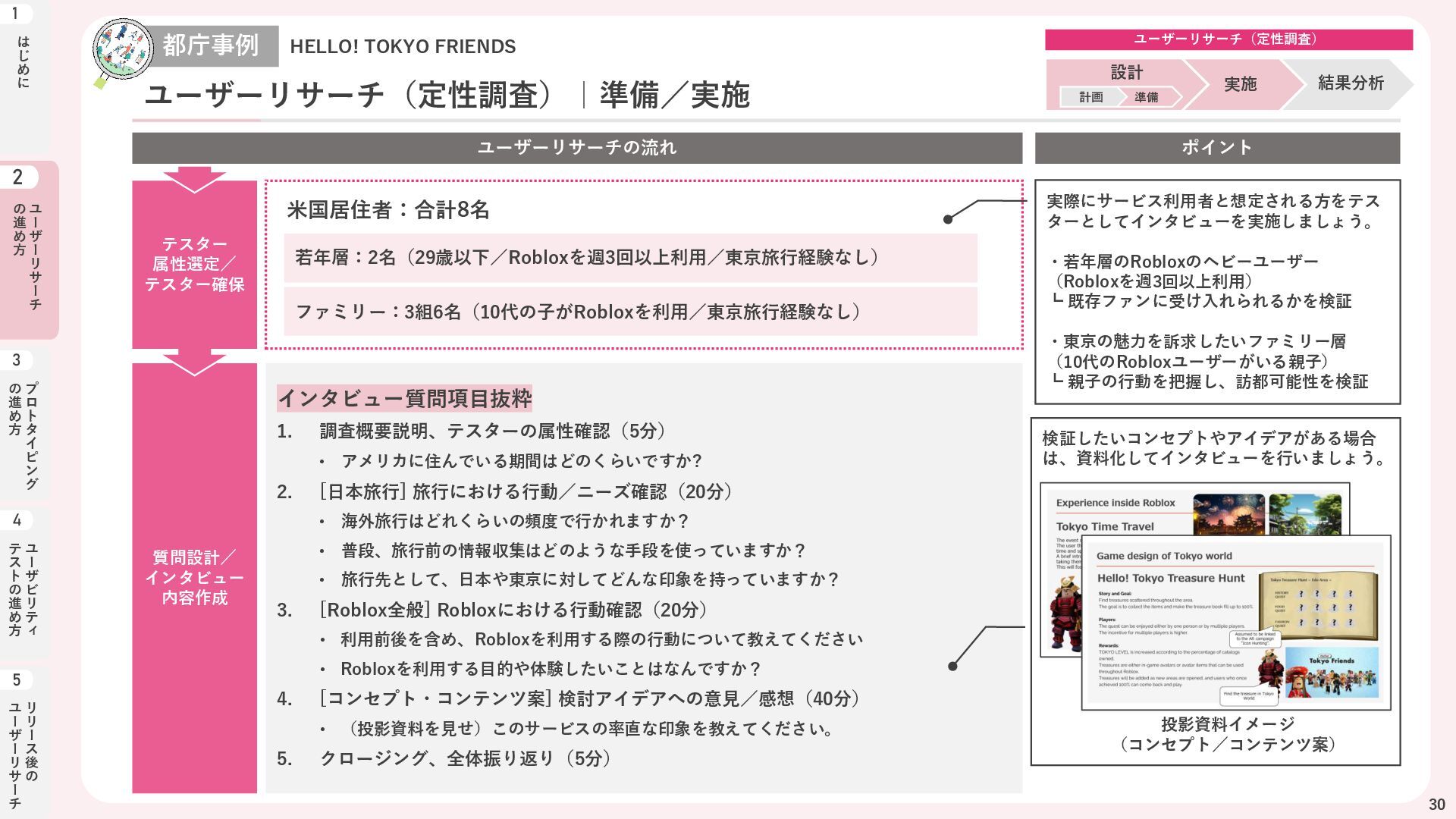Select the 計画 sub-step chip
The width and height of the screenshot is (1456, 819).
(x=1091, y=97)
